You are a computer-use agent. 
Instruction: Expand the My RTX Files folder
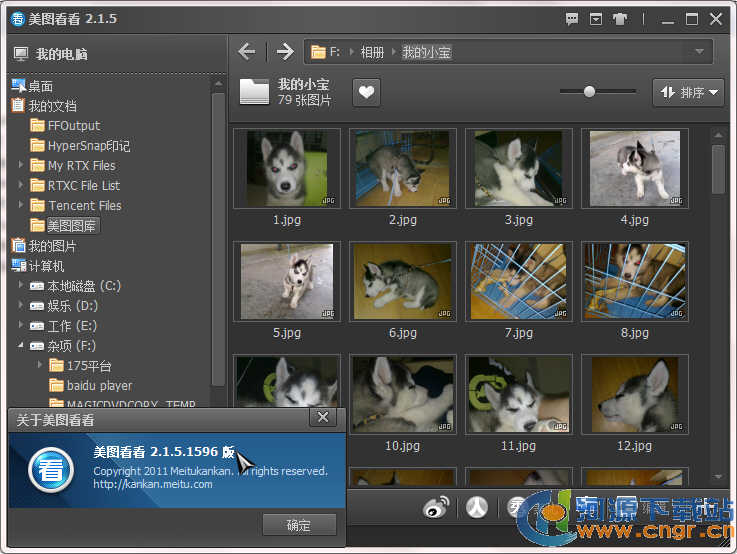22,166
